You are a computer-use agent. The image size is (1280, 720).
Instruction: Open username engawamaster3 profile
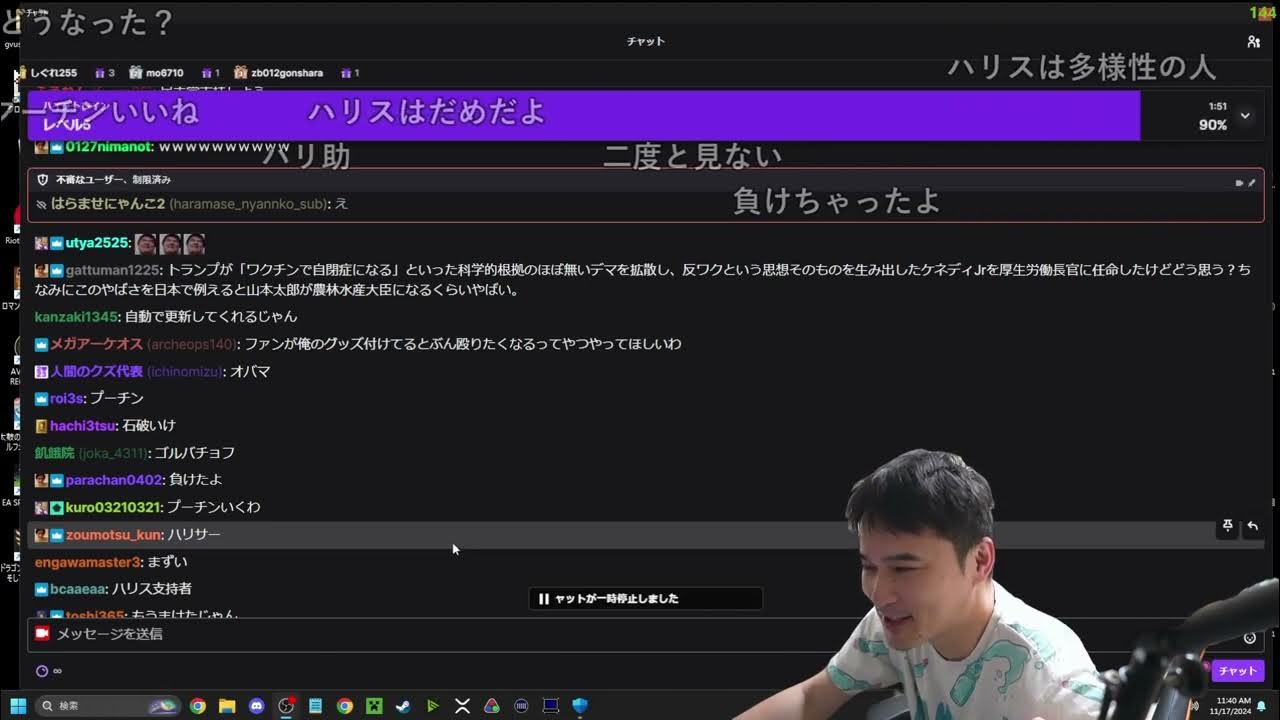(87, 563)
